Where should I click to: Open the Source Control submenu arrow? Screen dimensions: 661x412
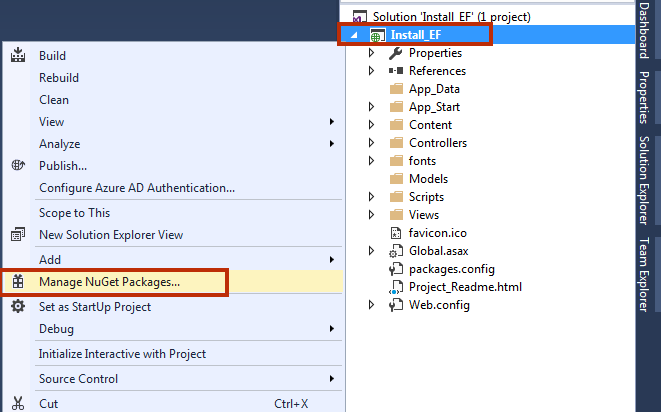pos(332,379)
